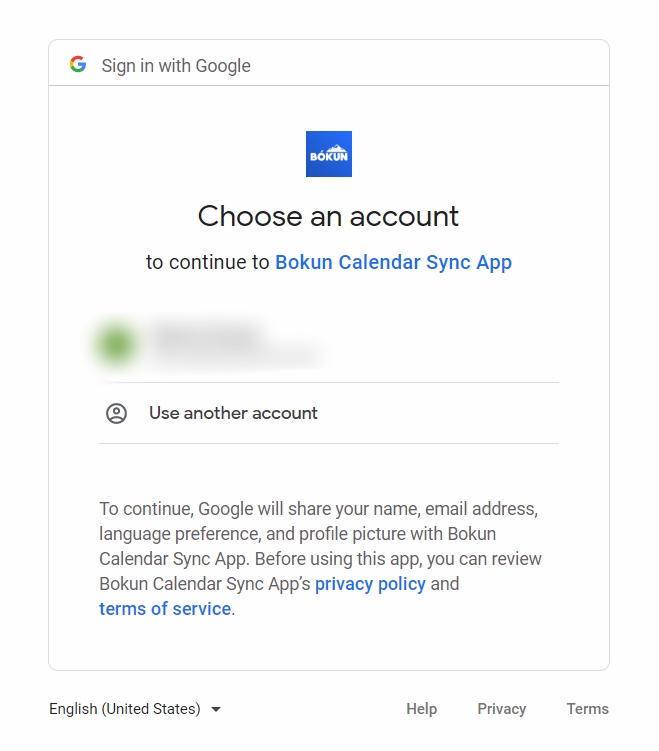Expand the English (United States) language selector

(x=135, y=709)
